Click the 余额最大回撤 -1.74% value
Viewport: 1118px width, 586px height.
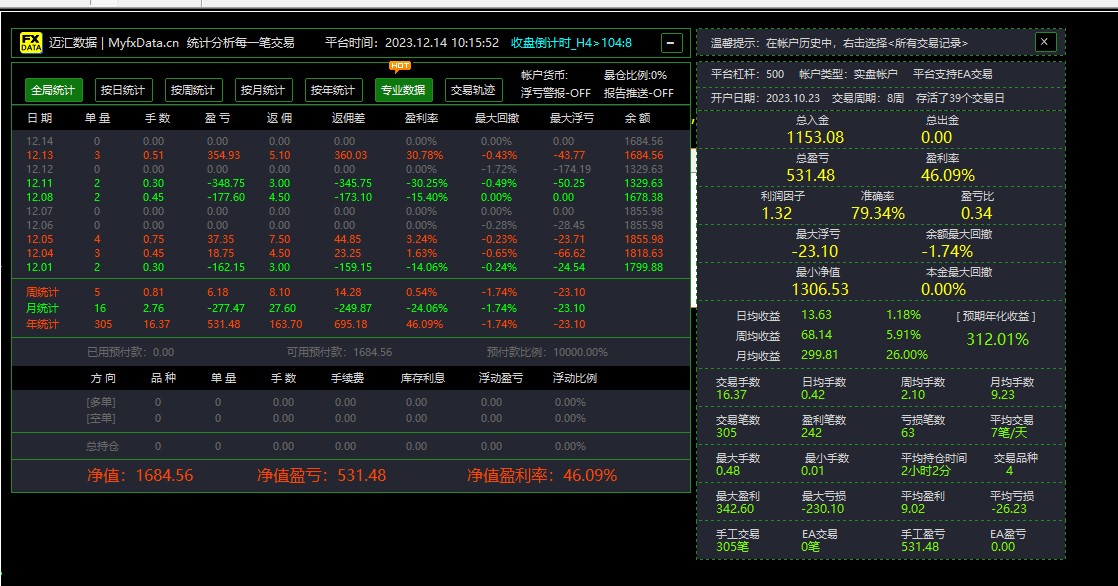pos(947,252)
